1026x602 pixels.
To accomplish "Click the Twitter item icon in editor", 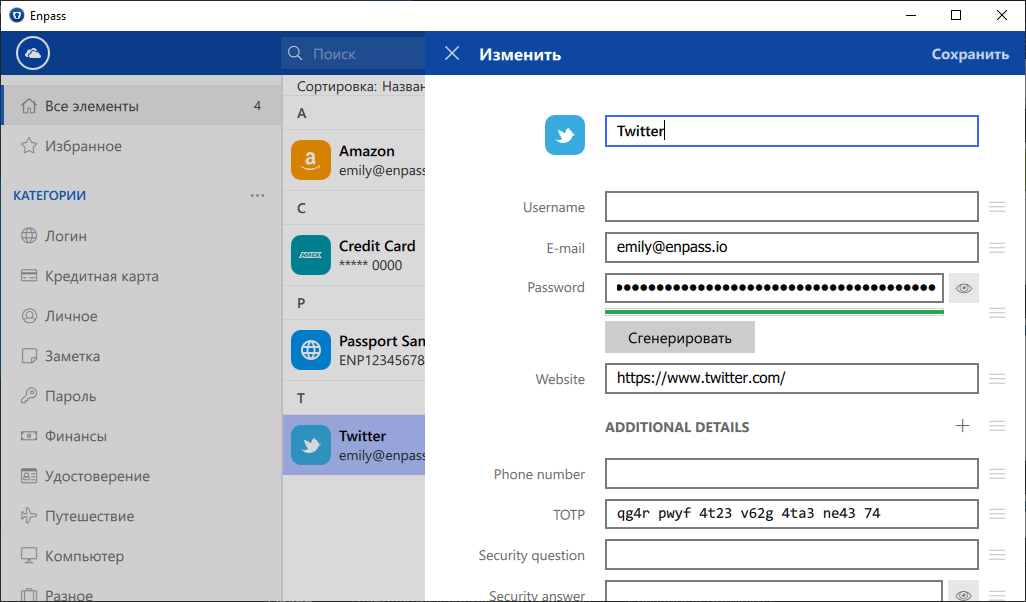I will point(565,135).
